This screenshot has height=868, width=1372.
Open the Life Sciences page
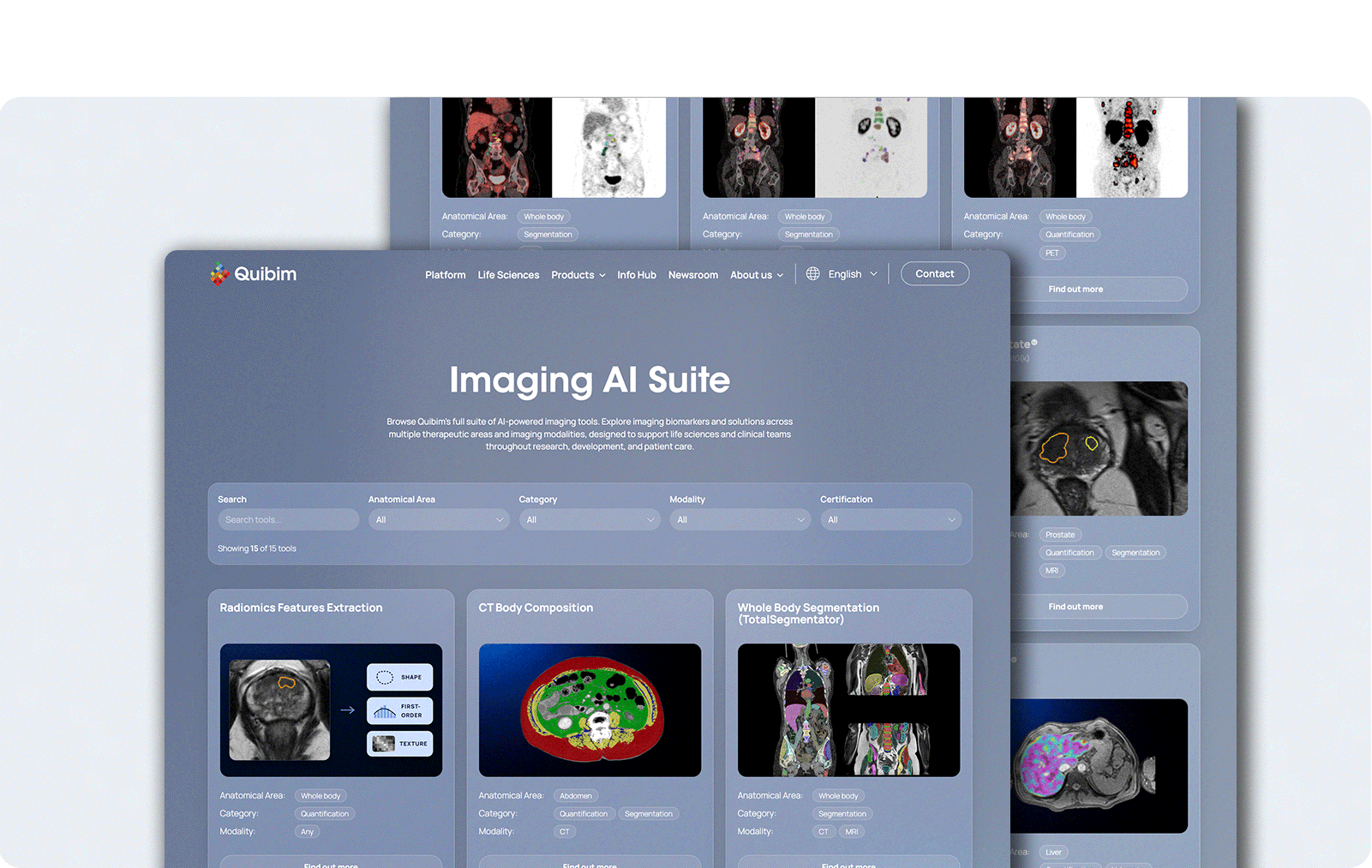click(x=508, y=275)
